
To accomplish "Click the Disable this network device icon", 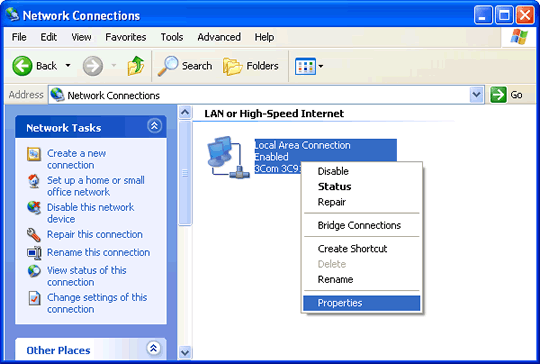I will pos(34,208).
